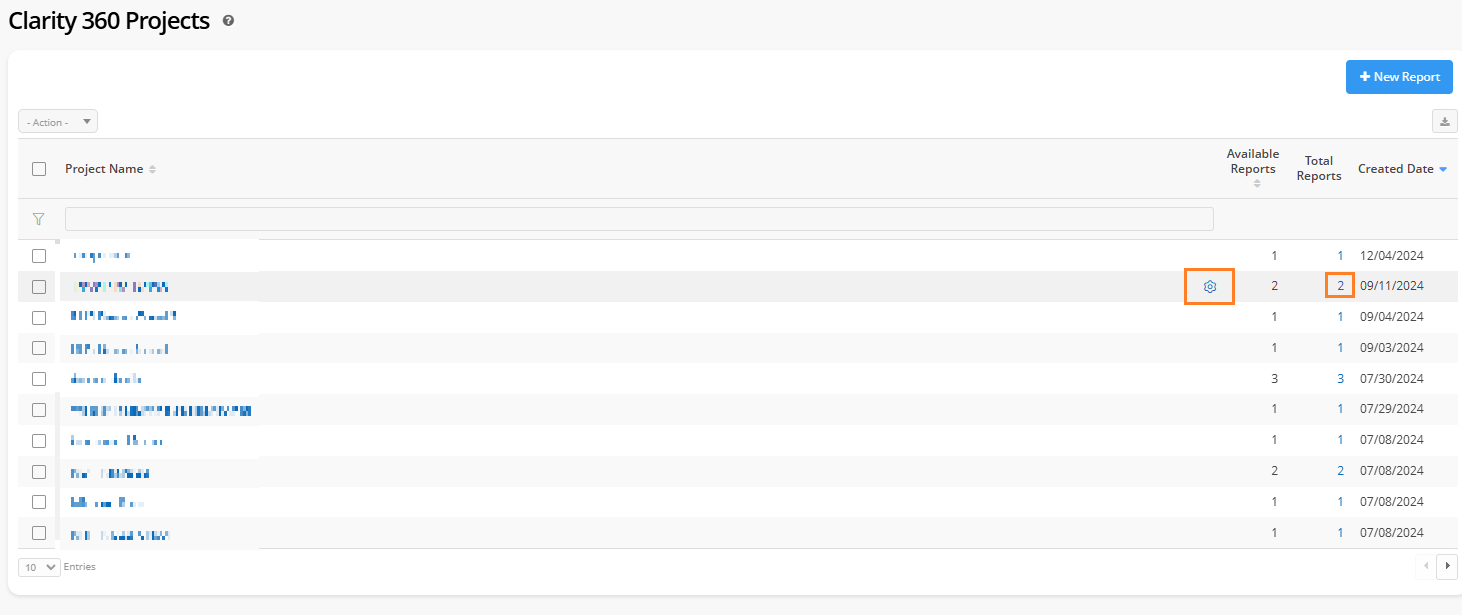Open the gear settings icon in project row

[x=1210, y=287]
